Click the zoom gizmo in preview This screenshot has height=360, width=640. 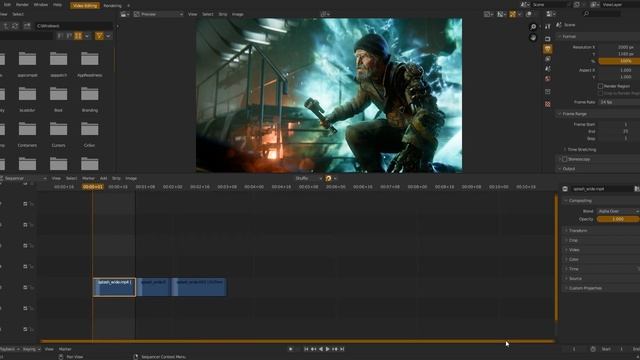[x=533, y=27]
